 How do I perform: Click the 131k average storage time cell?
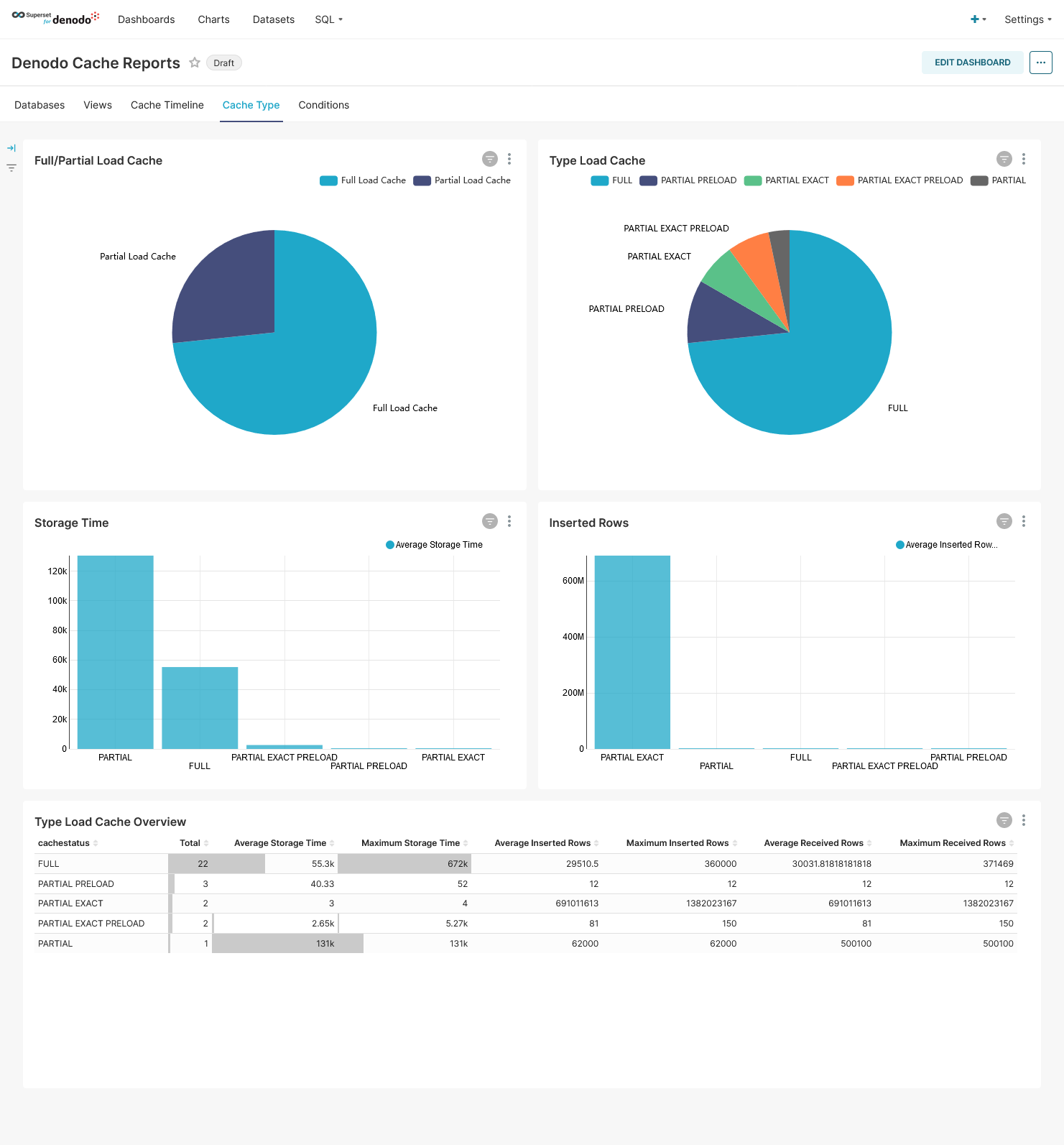tap(274, 944)
